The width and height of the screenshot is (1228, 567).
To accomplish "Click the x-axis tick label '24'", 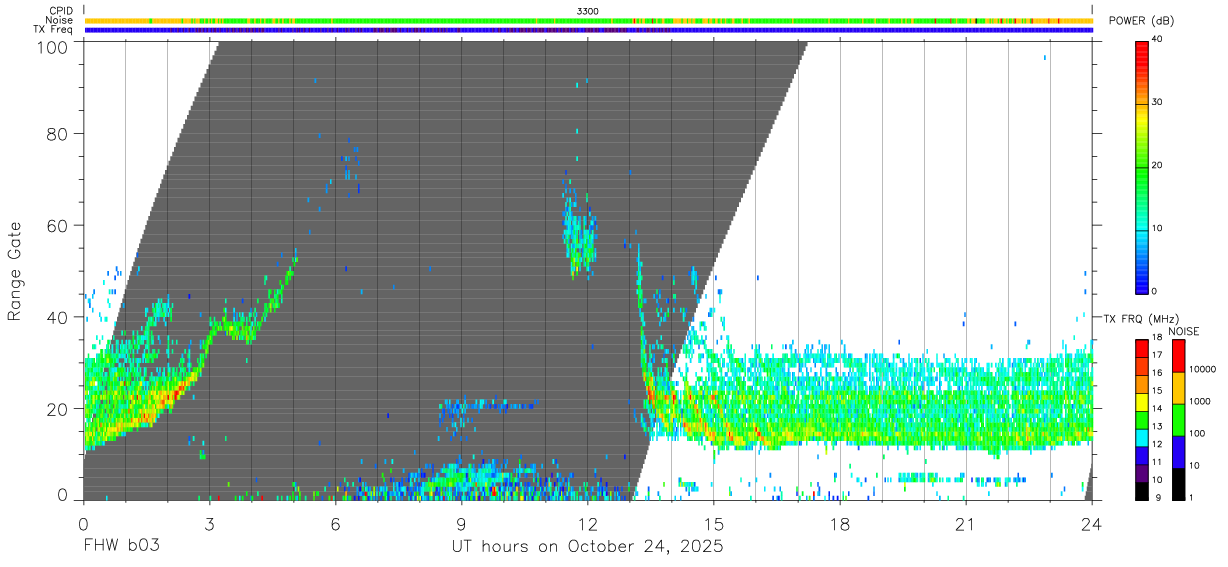I will pos(1092,524).
